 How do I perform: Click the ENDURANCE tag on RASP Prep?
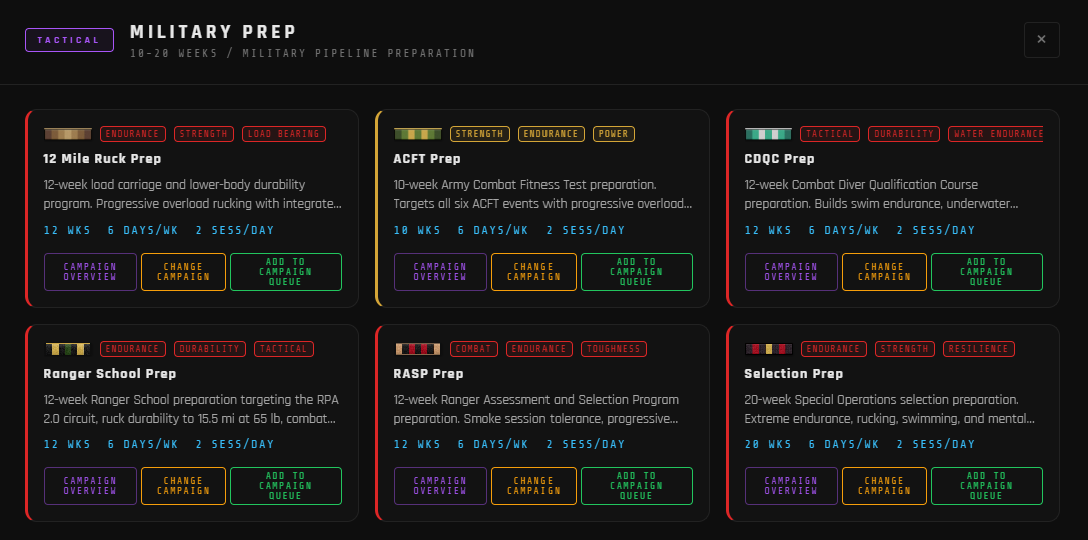pyautogui.click(x=539, y=348)
